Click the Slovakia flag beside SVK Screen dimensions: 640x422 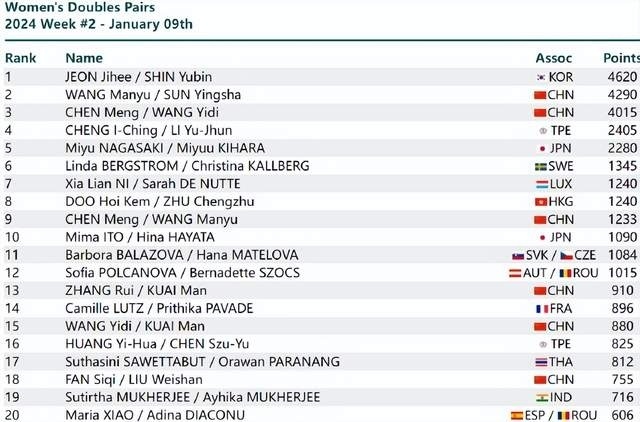point(518,256)
